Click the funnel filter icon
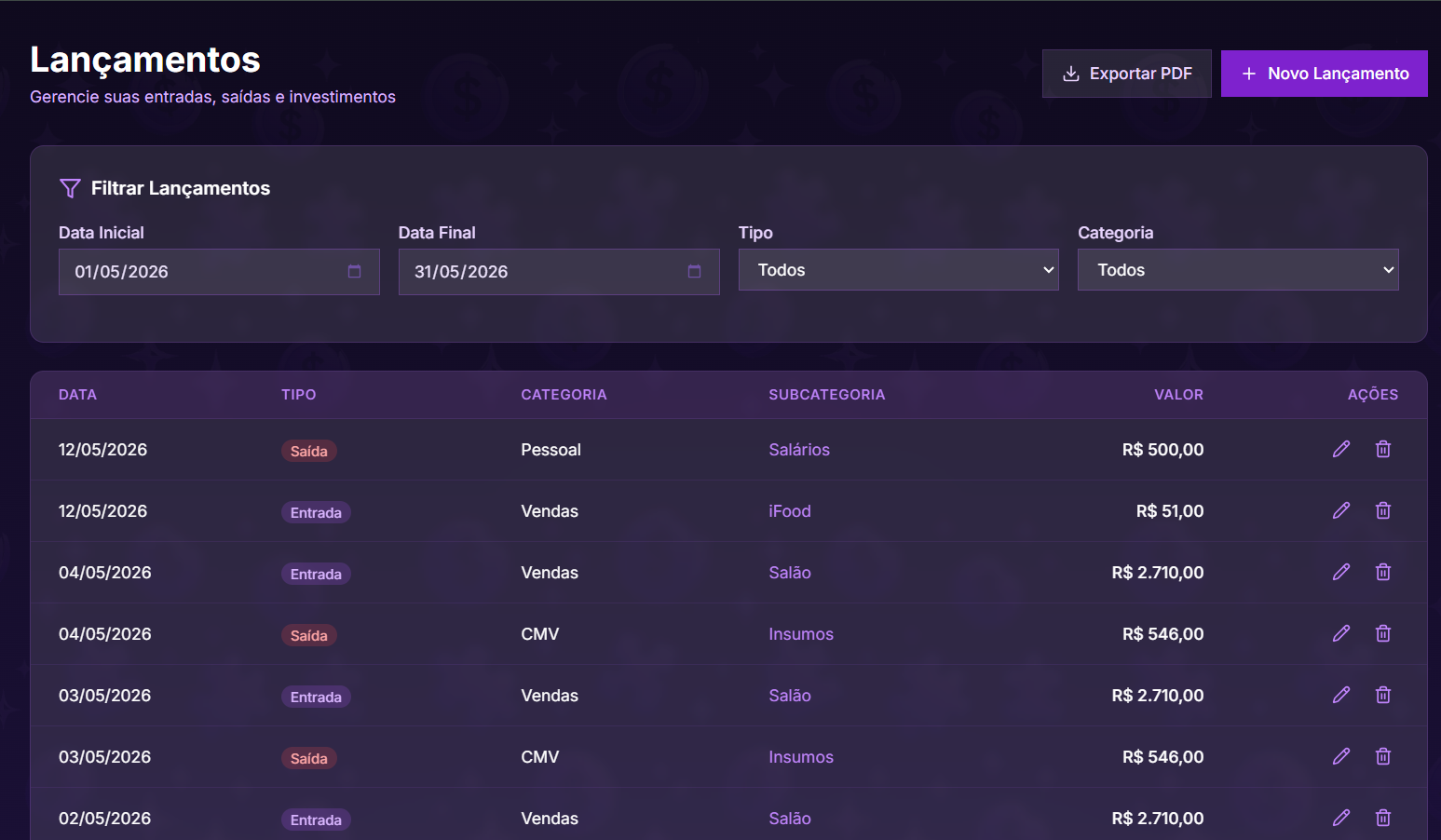The image size is (1441, 840). coord(70,188)
